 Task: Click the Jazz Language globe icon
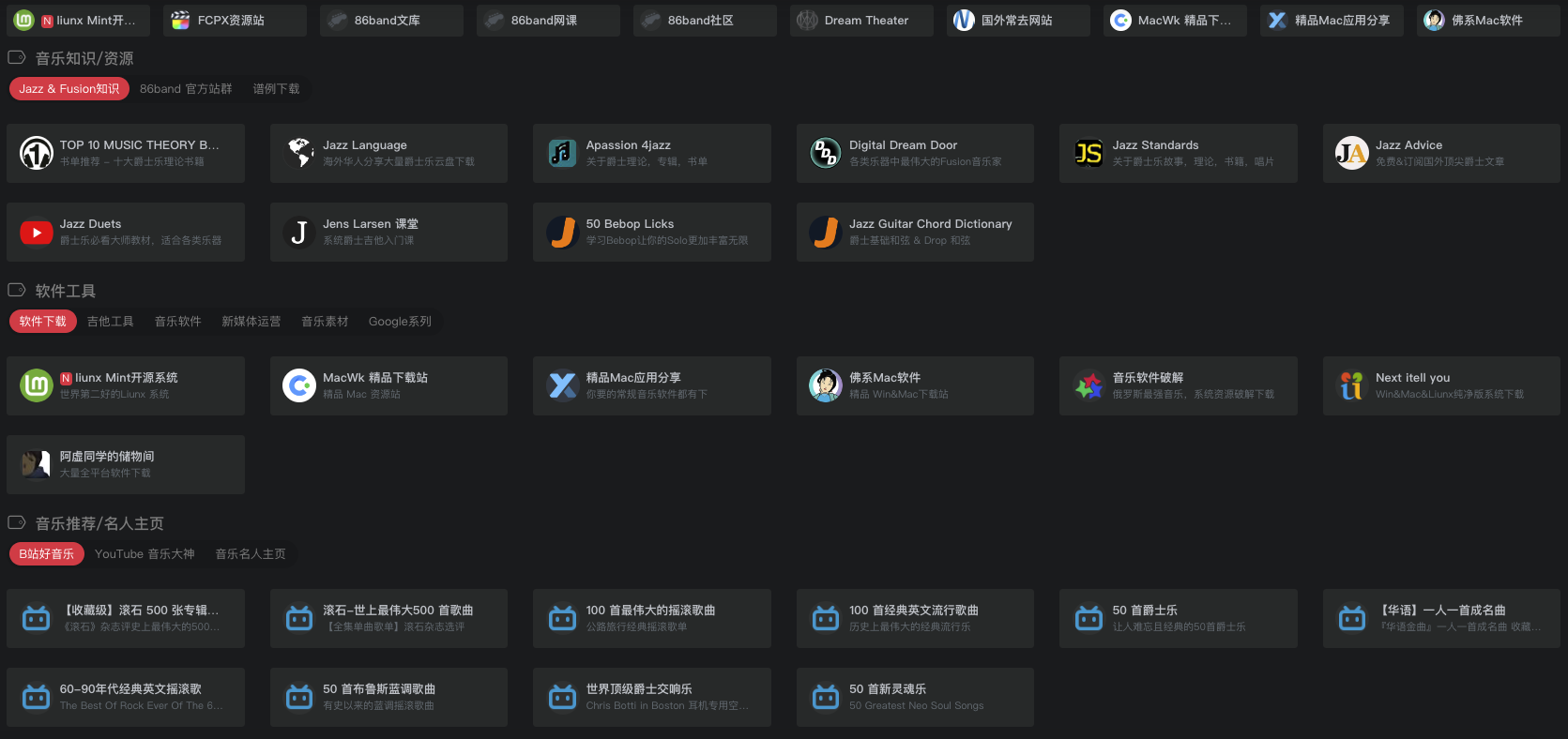pyautogui.click(x=299, y=153)
